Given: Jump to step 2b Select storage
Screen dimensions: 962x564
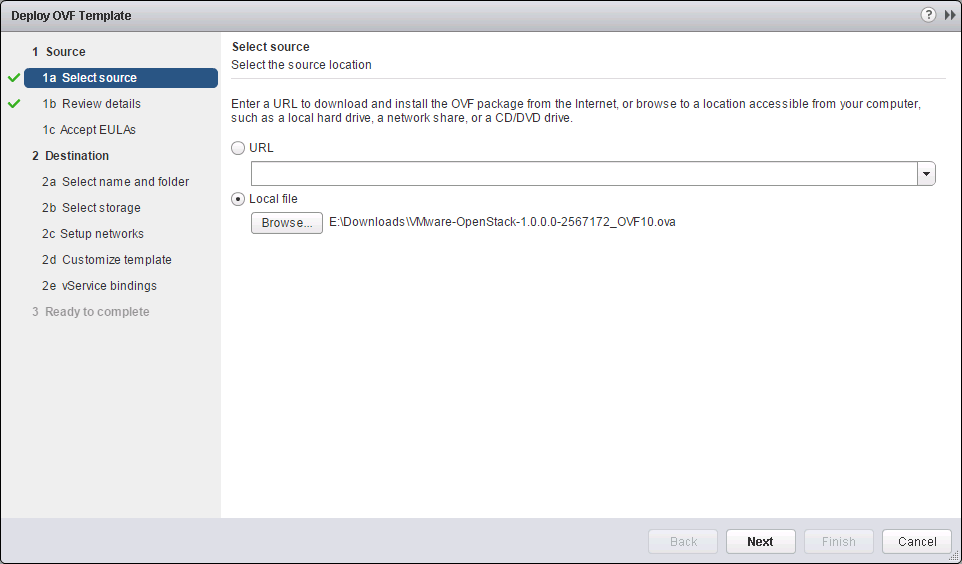Looking at the screenshot, I should pos(91,208).
